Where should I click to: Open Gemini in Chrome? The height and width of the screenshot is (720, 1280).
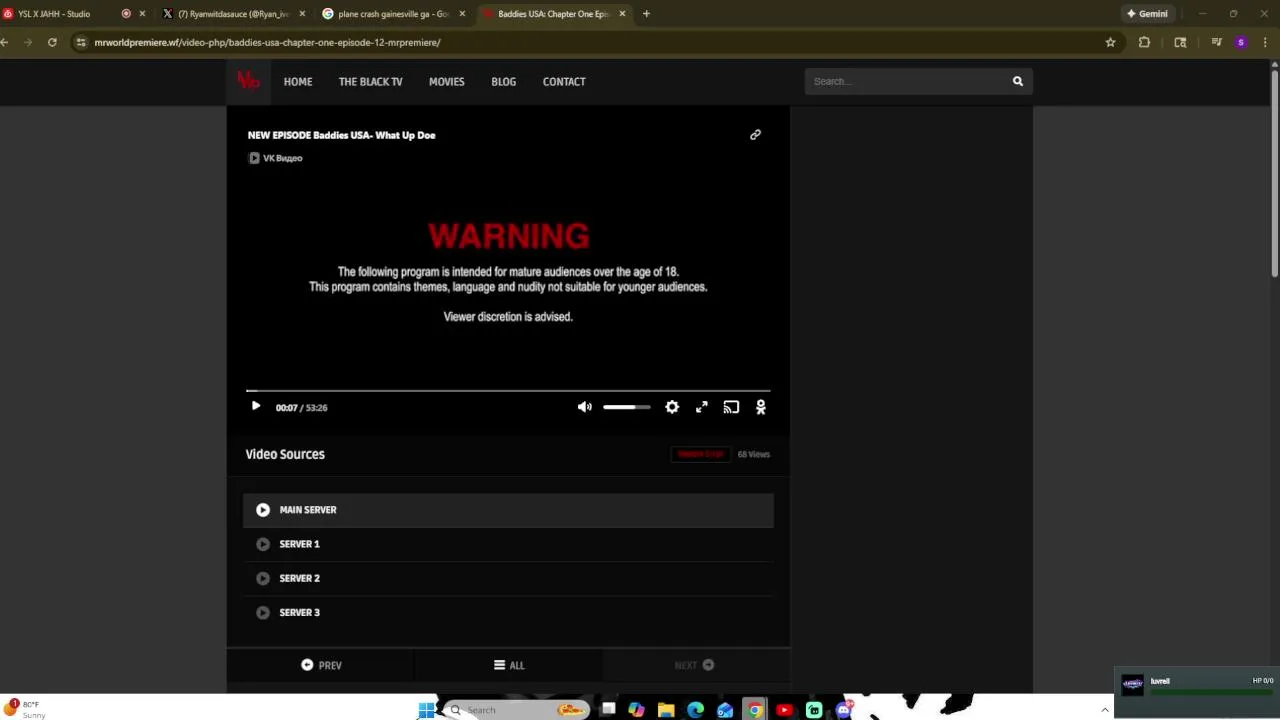(1147, 14)
